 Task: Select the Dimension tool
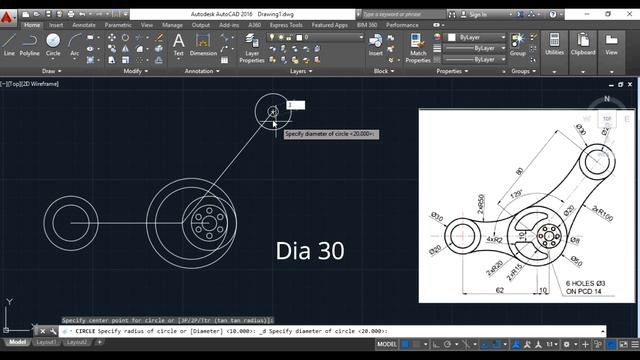click(203, 44)
